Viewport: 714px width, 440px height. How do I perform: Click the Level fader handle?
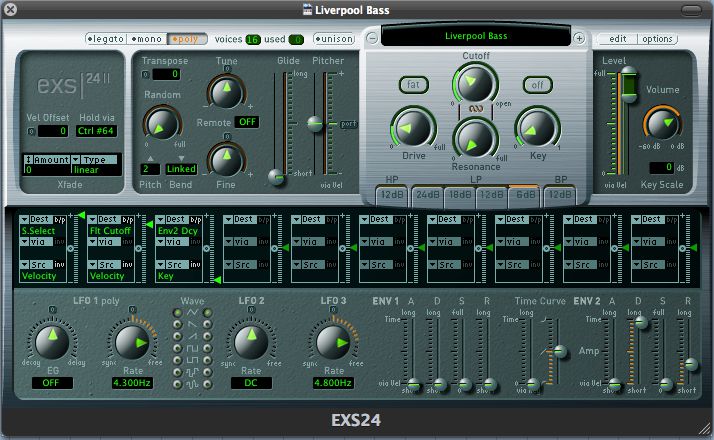(629, 84)
